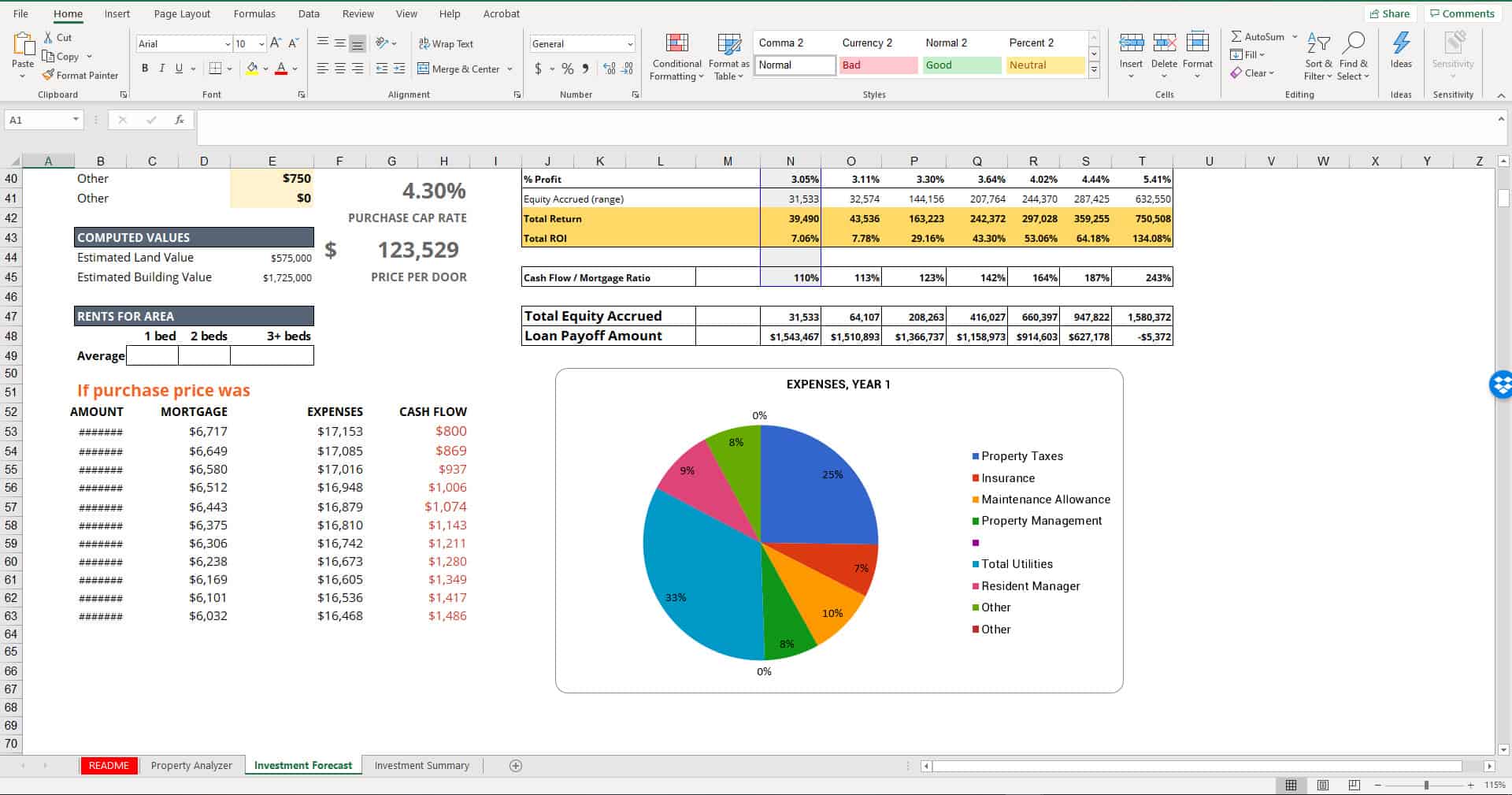1512x795 pixels.
Task: Open the font size dropdown
Action: tap(261, 43)
